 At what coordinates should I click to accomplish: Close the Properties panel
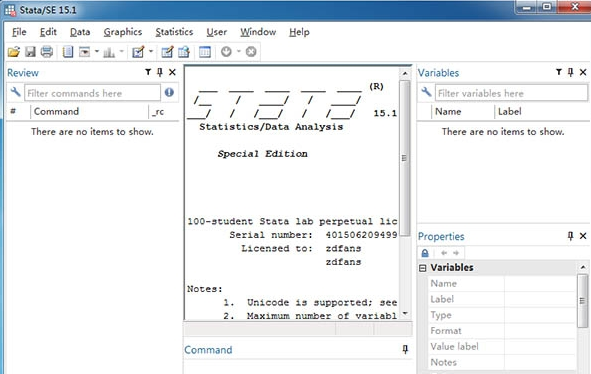(583, 236)
